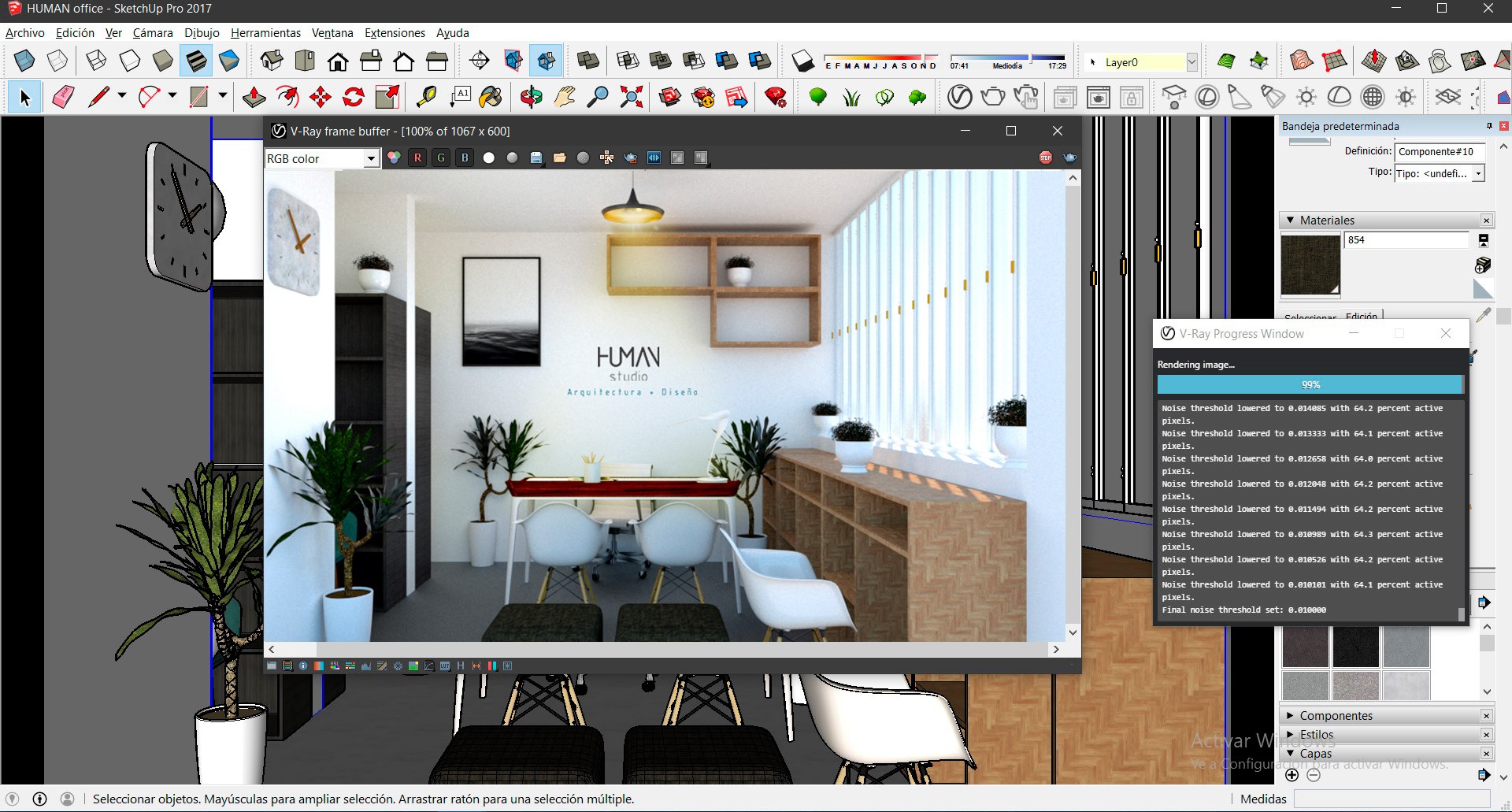Open the V-Ray Asset Editor icon
Image resolution: width=1512 pixels, height=812 pixels.
click(x=959, y=97)
